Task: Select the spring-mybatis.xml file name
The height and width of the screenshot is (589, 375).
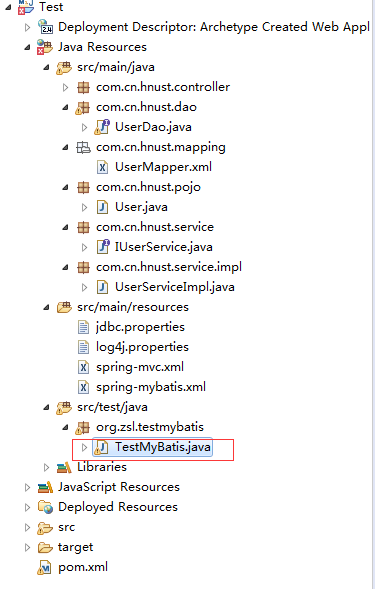Action: click(151, 387)
